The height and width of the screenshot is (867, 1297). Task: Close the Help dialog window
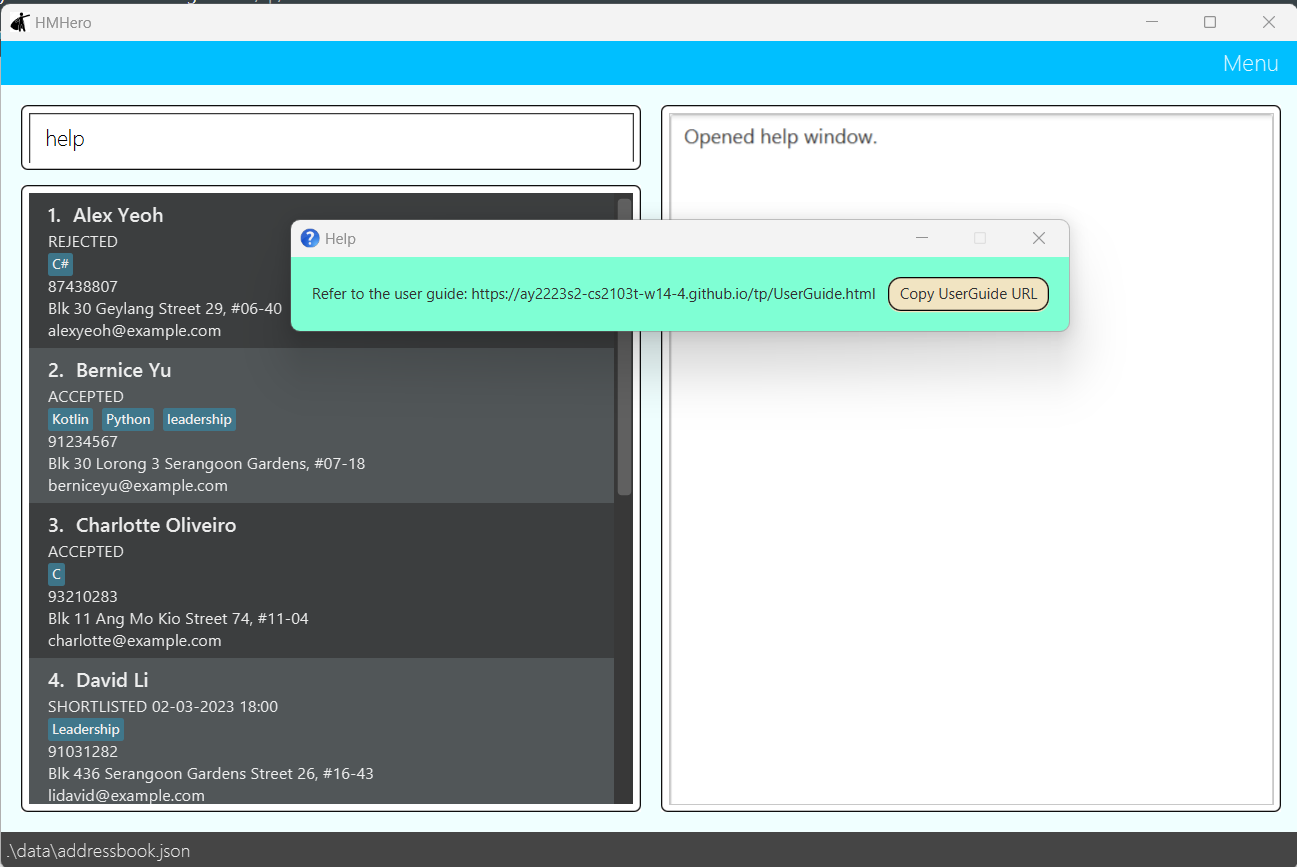pos(1038,238)
